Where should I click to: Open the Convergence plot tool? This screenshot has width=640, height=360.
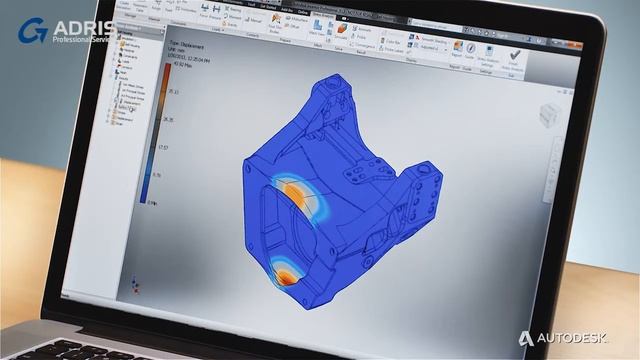(362, 45)
